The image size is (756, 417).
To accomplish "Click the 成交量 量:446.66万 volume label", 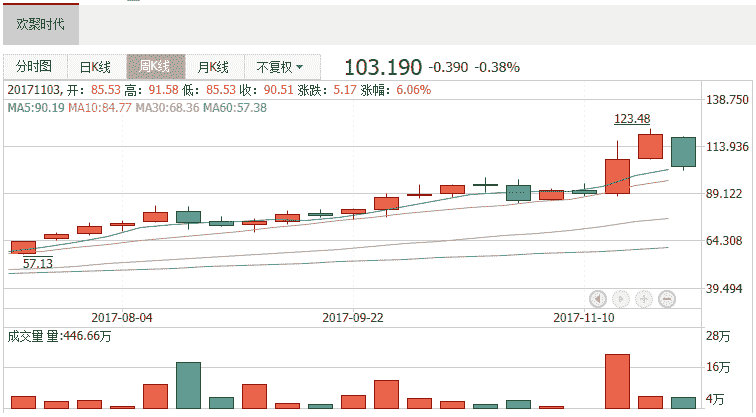I will click(59, 336).
